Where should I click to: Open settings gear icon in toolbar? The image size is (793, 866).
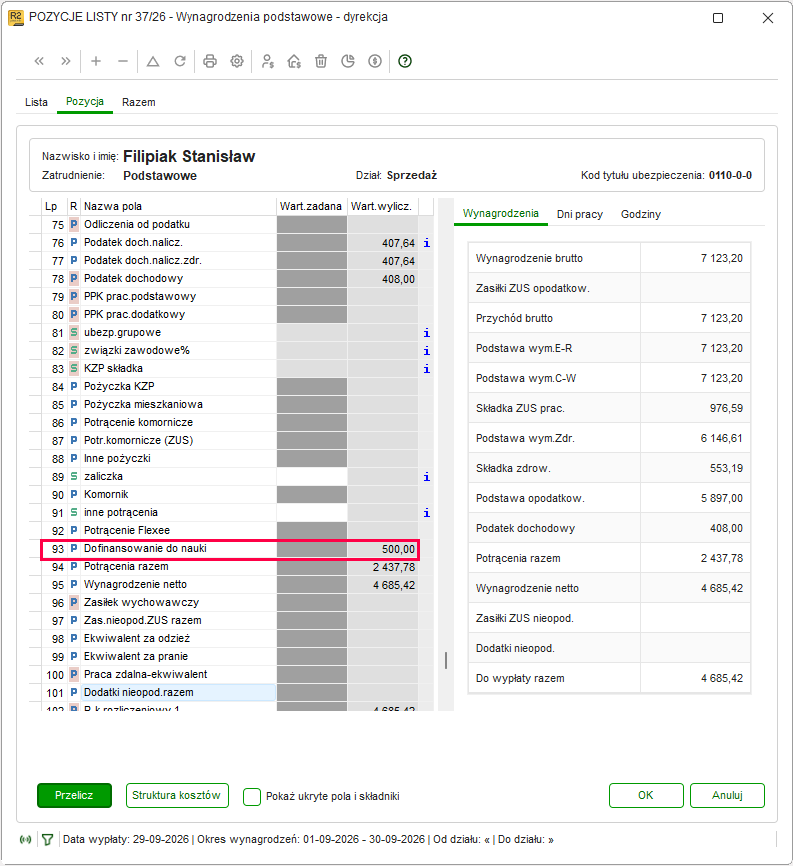(237, 61)
